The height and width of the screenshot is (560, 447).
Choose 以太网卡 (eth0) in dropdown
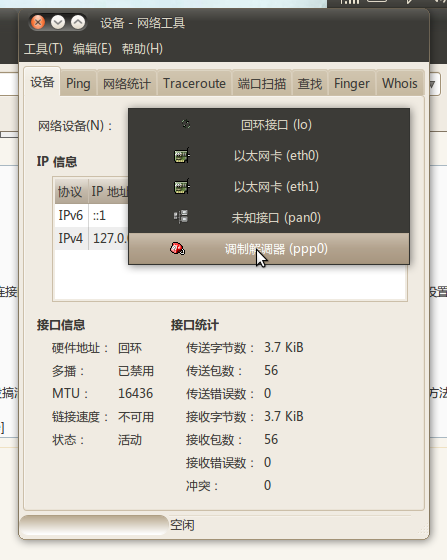tap(269, 156)
